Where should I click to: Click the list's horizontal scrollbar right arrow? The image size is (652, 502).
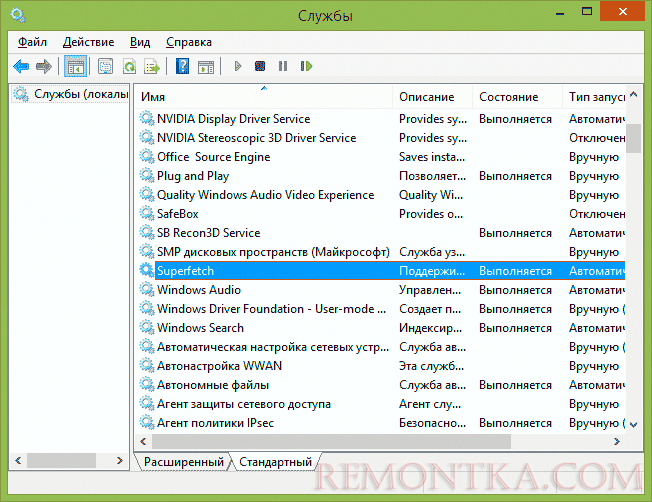tap(617, 441)
